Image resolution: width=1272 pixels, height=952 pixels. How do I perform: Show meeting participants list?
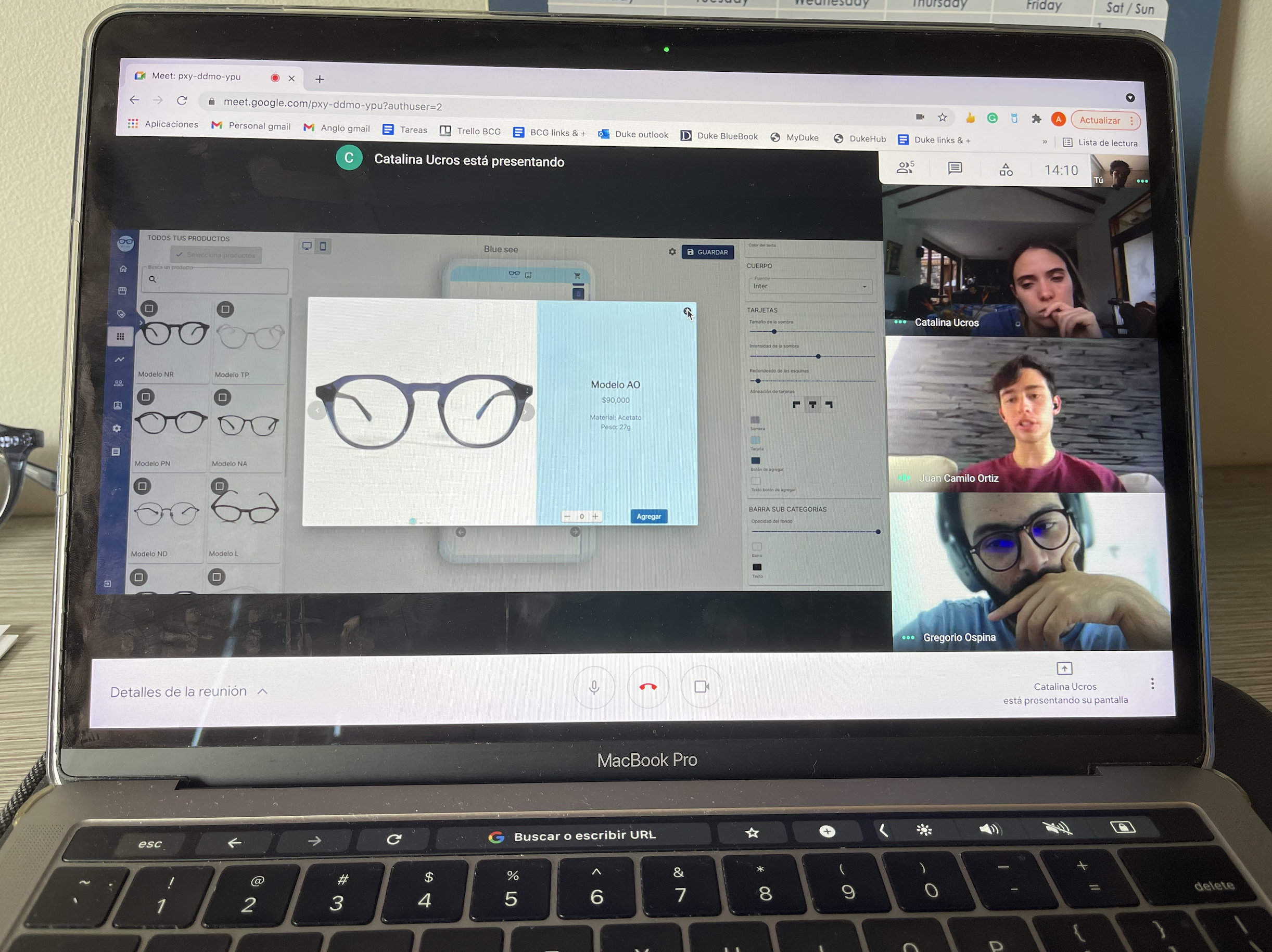point(905,168)
